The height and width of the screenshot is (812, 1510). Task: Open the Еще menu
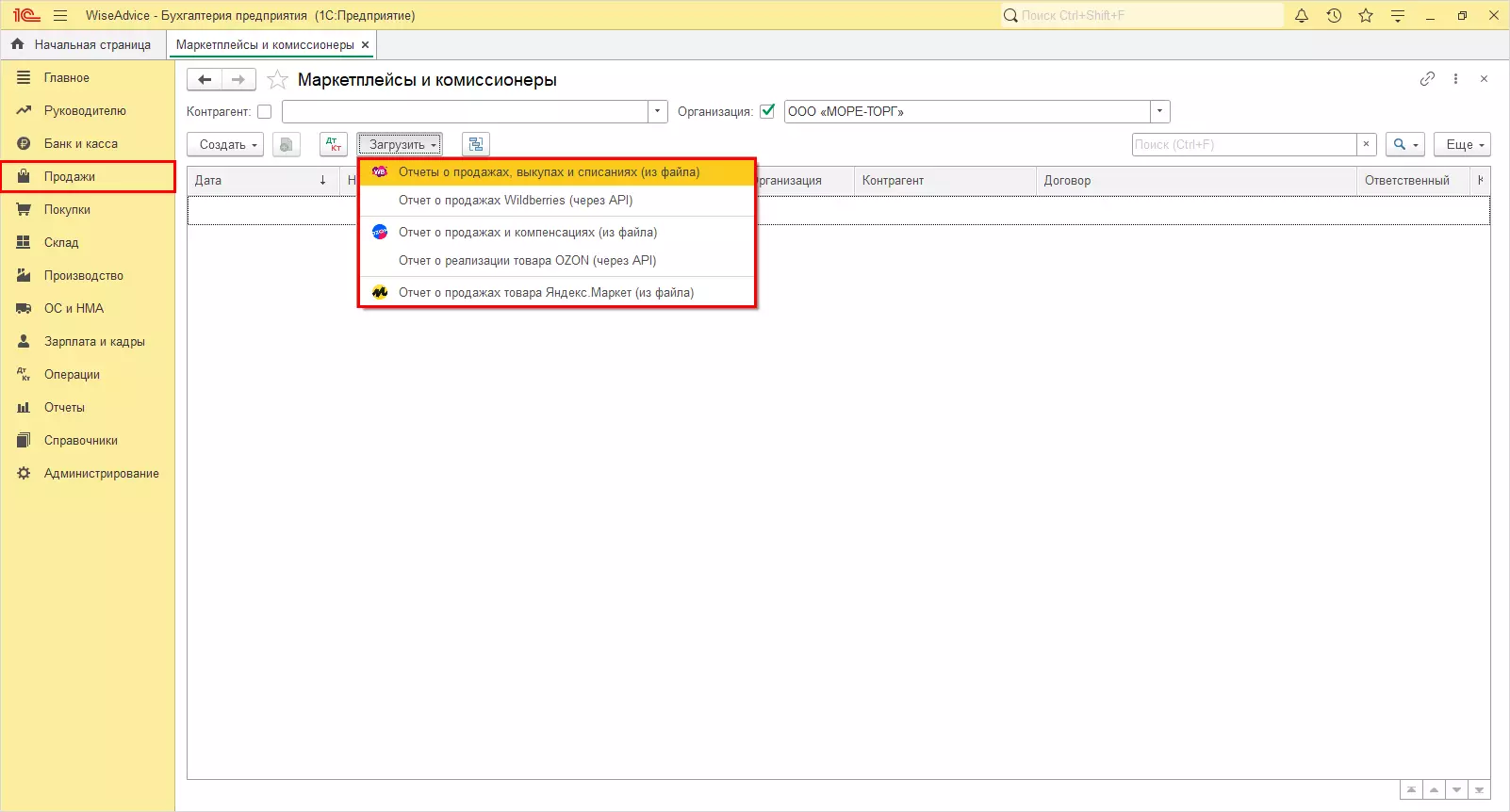(x=1462, y=144)
